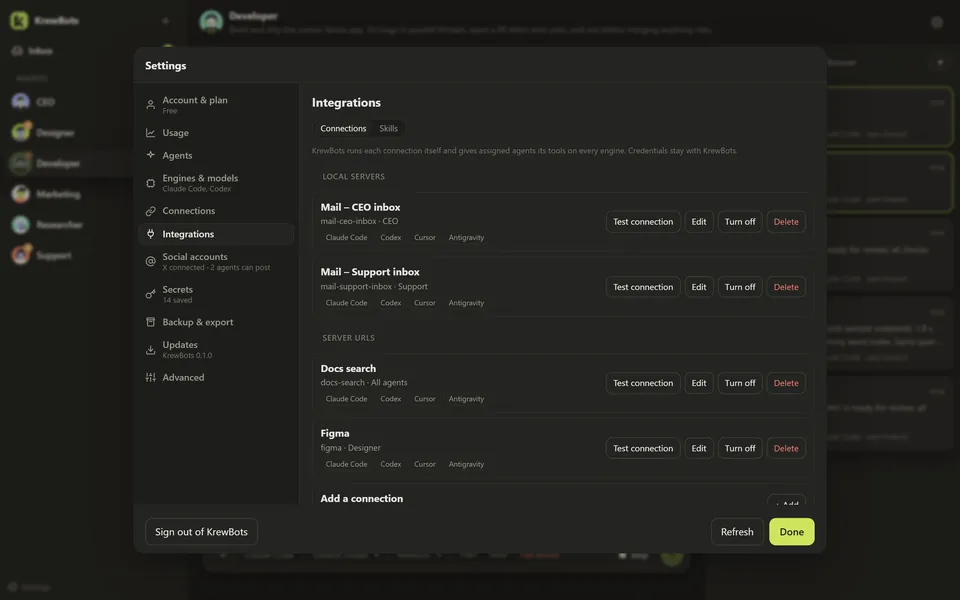Click the Antigravity tag under Figma
This screenshot has width=960, height=600.
[x=466, y=464]
